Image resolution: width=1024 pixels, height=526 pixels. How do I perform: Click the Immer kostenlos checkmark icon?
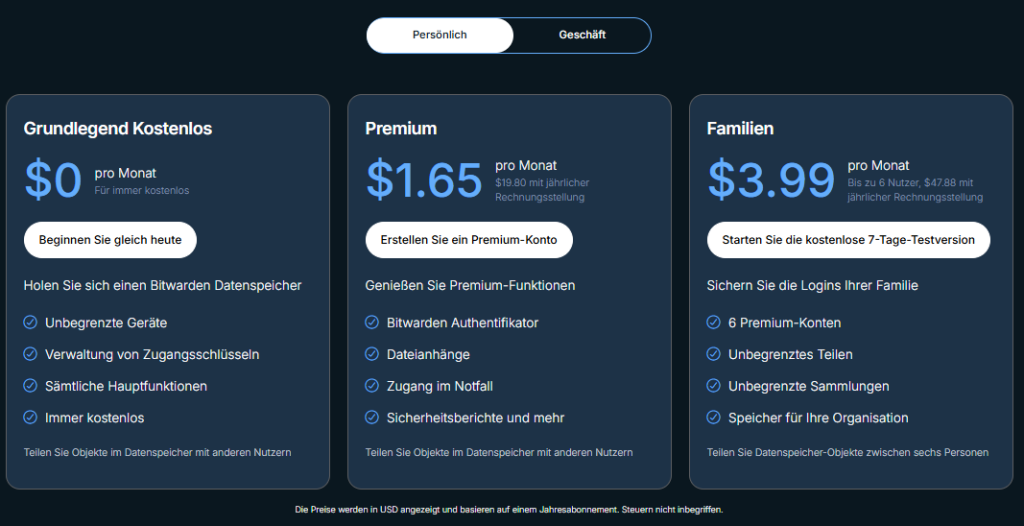click(30, 418)
